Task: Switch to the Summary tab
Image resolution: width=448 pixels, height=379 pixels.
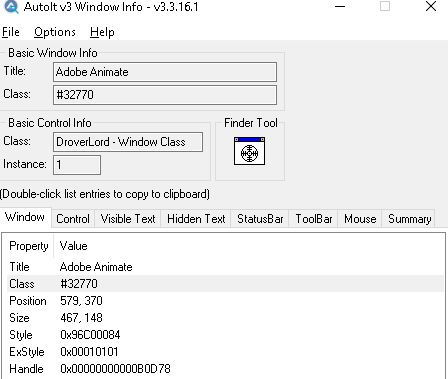Action: click(409, 219)
